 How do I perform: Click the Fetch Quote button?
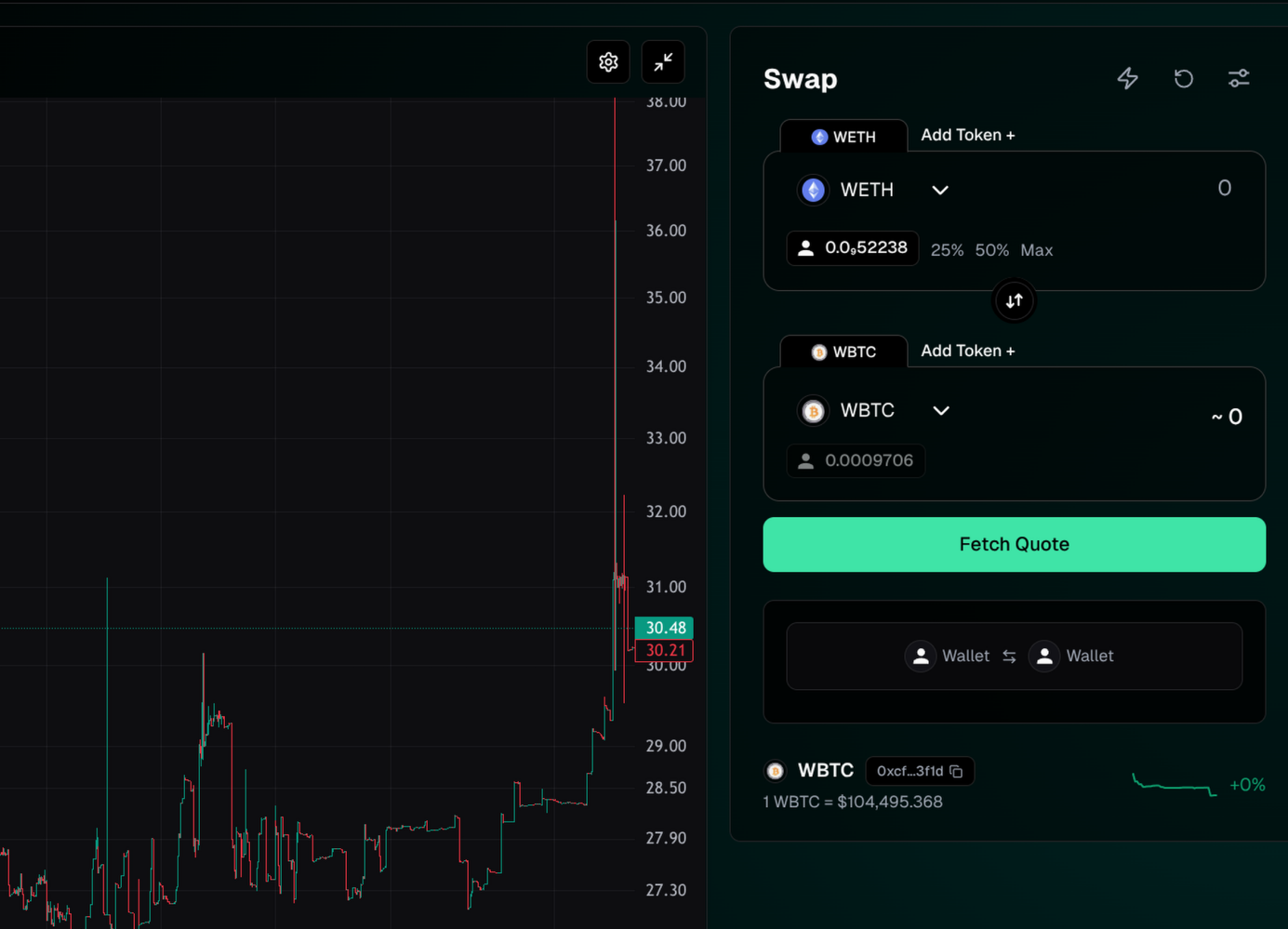point(1014,545)
